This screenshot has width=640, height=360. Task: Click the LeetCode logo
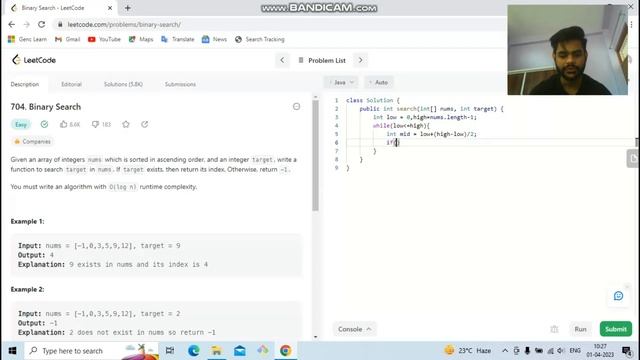[x=34, y=60]
